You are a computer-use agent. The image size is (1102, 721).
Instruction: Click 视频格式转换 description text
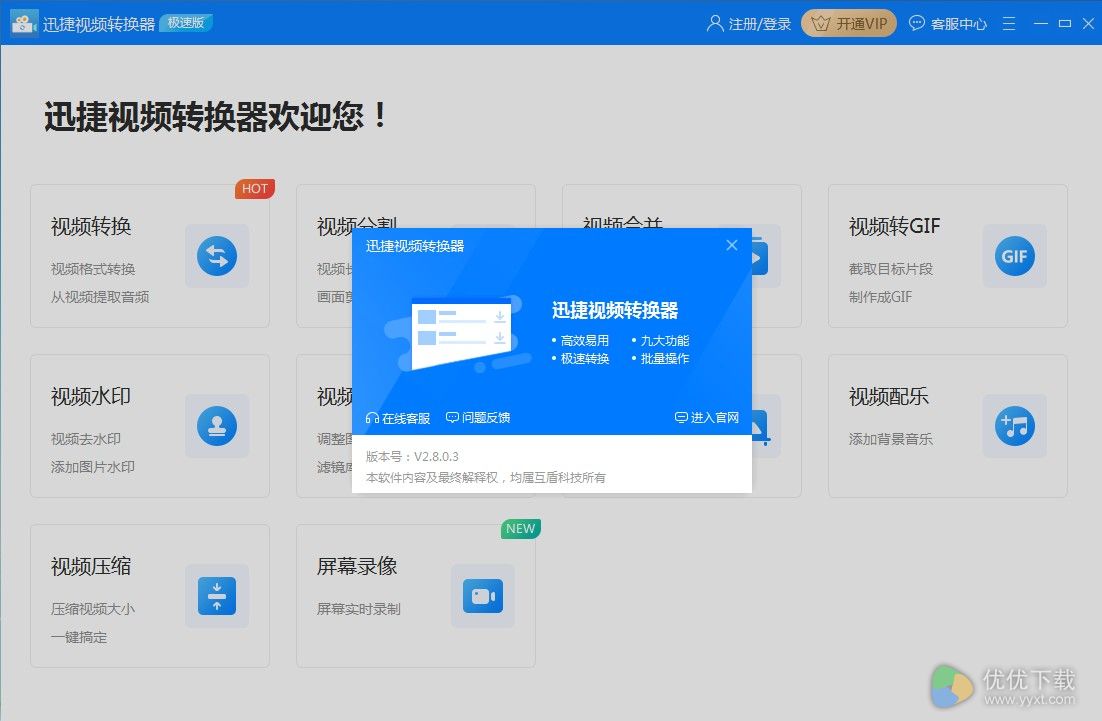[x=93, y=269]
